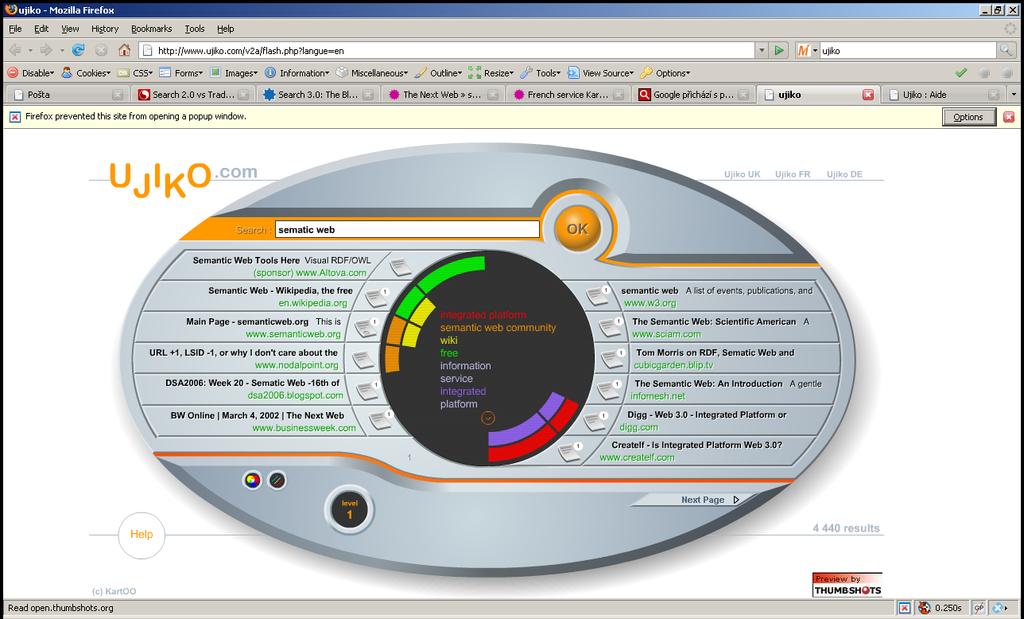Viewport: 1024px width, 619px height.
Task: Click the Ujiko search input field
Action: point(408,229)
